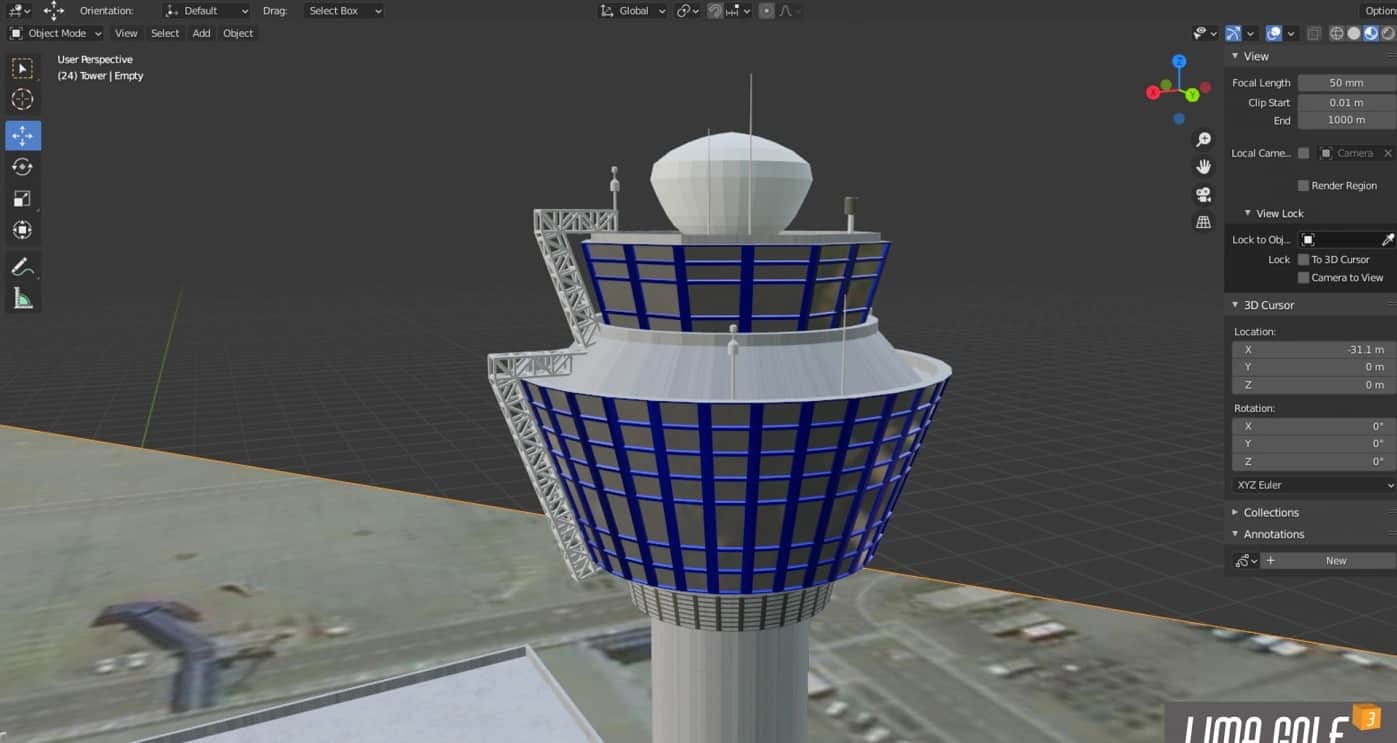Open the Add menu
Screen dimensions: 1397x743
pyautogui.click(x=201, y=33)
